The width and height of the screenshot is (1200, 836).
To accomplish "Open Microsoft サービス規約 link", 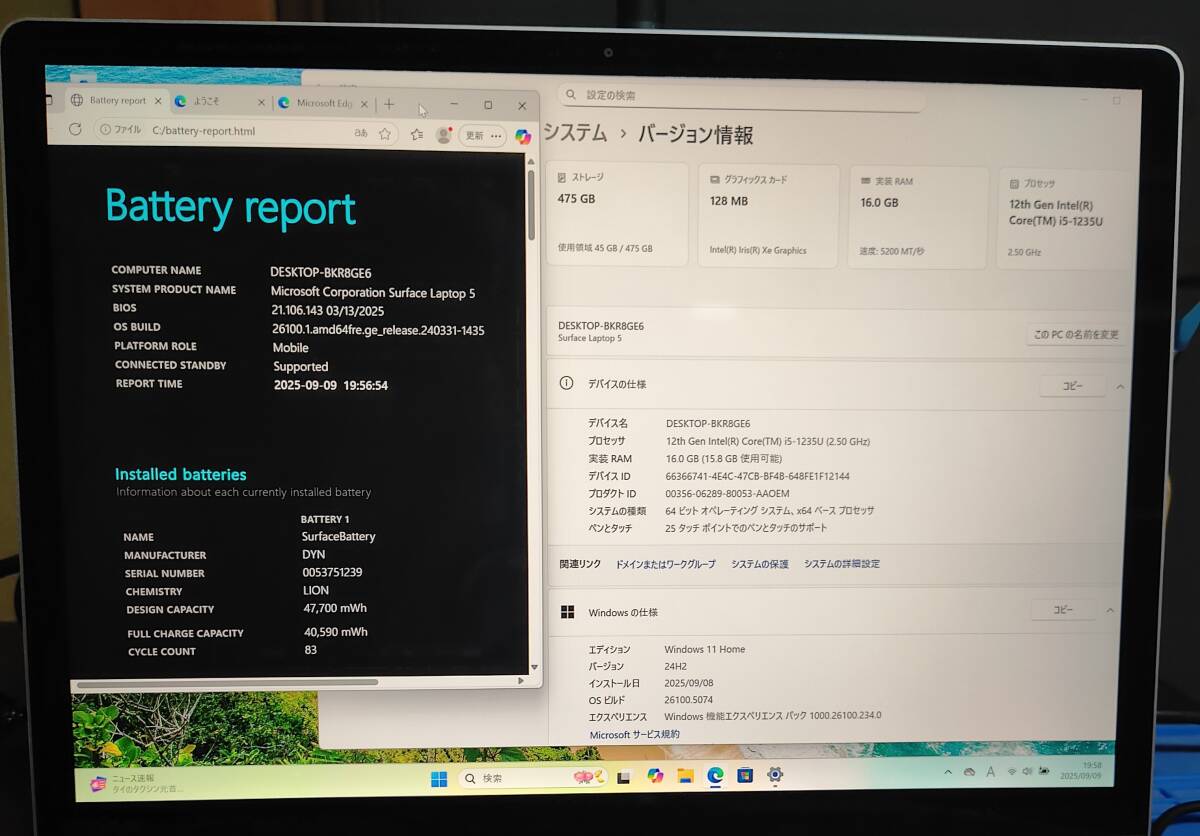I will pyautogui.click(x=634, y=734).
